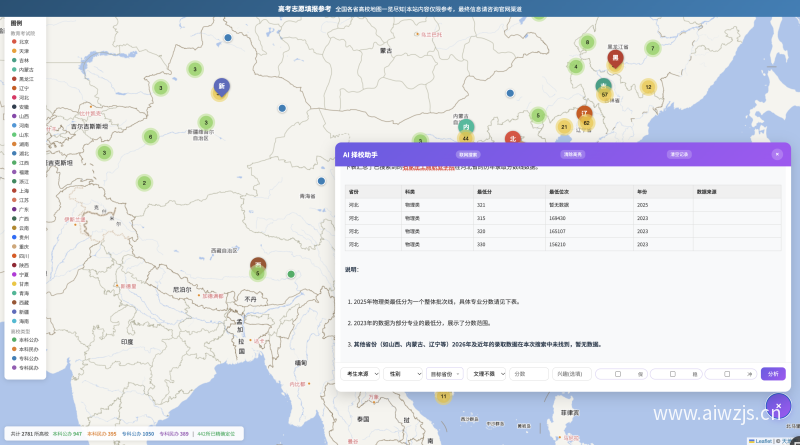This screenshot has width=800, height=445.
Task: Tick the 稳 checkbox
Action: click(672, 374)
